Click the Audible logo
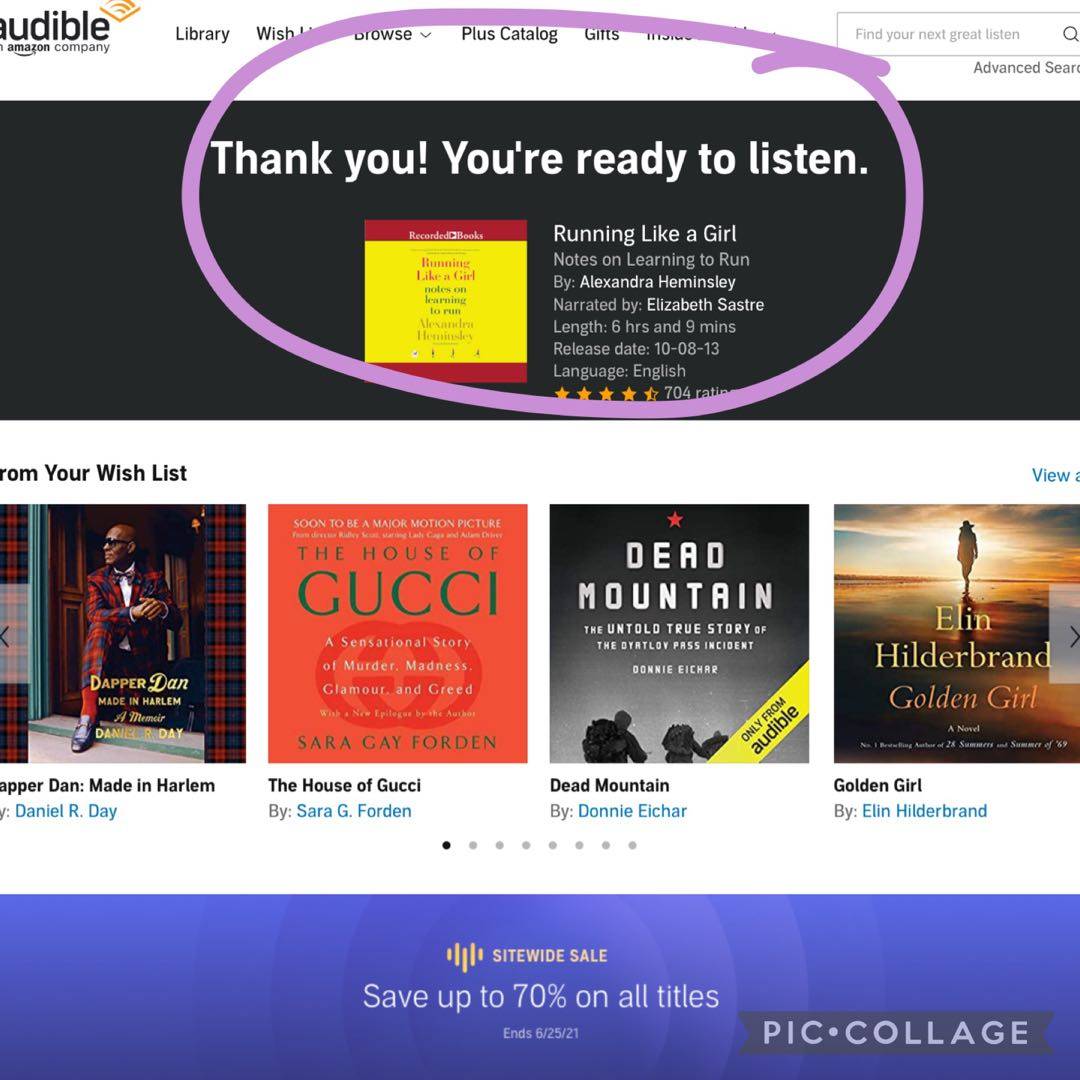 tap(60, 28)
